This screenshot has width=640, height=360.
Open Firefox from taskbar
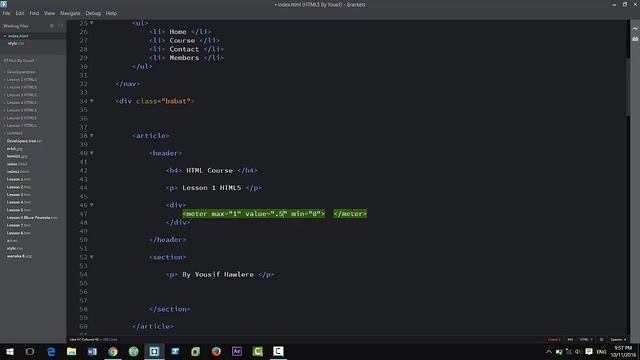click(216, 351)
